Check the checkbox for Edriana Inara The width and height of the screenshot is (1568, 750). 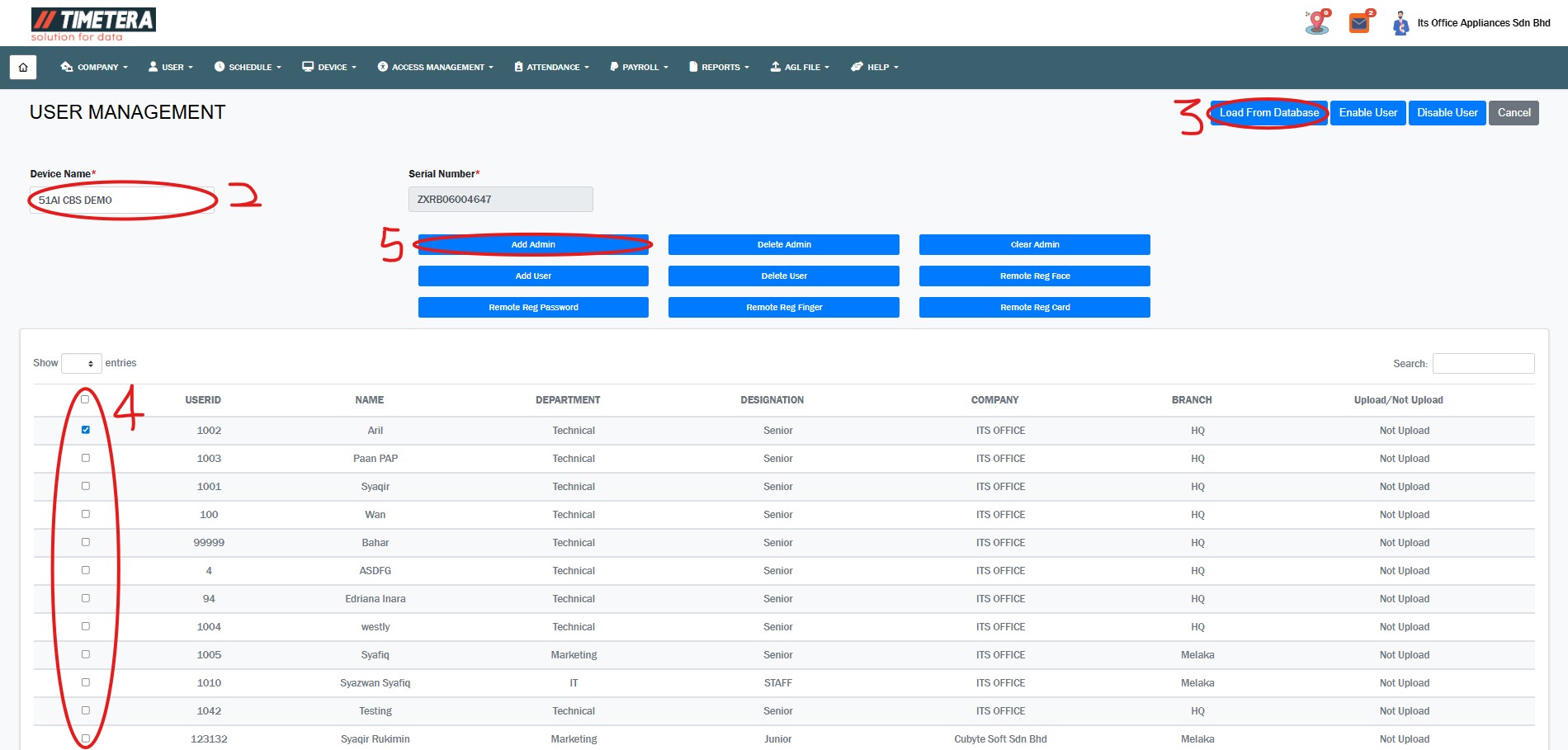pos(85,598)
